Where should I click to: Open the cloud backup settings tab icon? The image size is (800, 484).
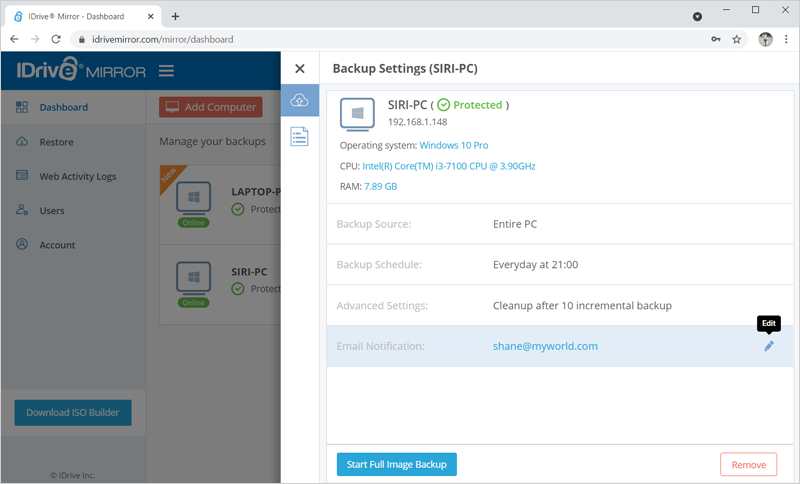pyautogui.click(x=299, y=100)
